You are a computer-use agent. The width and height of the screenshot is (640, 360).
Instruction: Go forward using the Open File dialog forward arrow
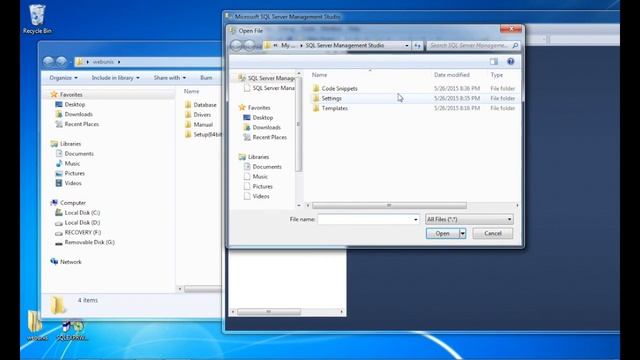point(249,45)
